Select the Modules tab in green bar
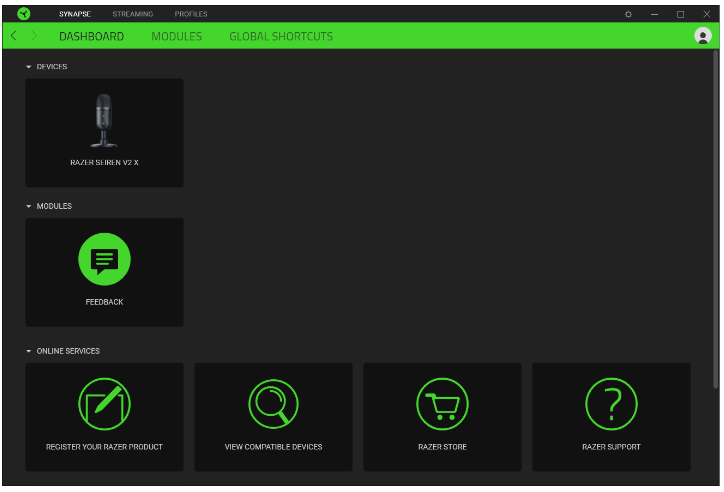 pyautogui.click(x=176, y=36)
